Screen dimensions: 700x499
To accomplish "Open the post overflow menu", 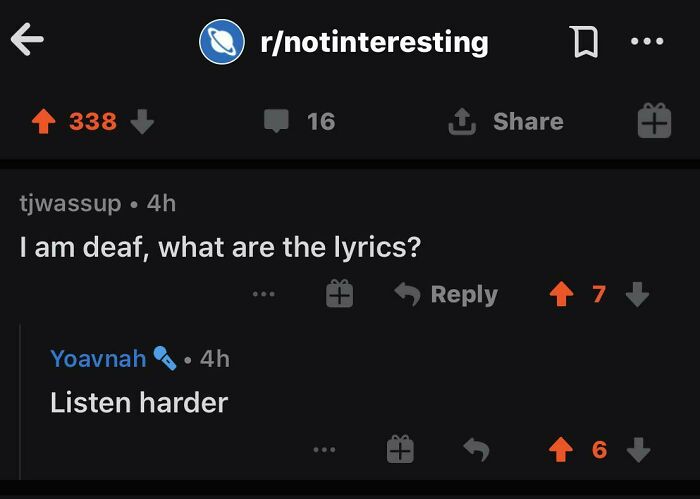I will tap(647, 42).
